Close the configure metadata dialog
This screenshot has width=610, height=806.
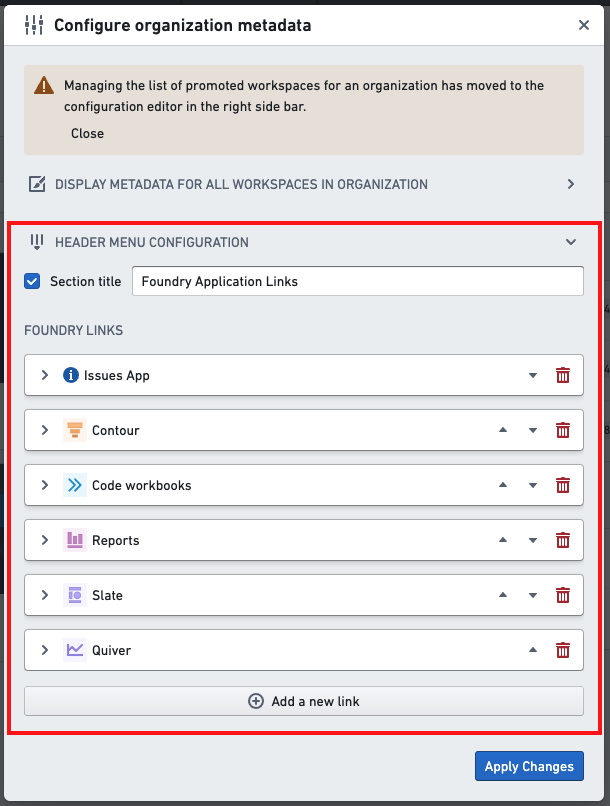tap(584, 25)
